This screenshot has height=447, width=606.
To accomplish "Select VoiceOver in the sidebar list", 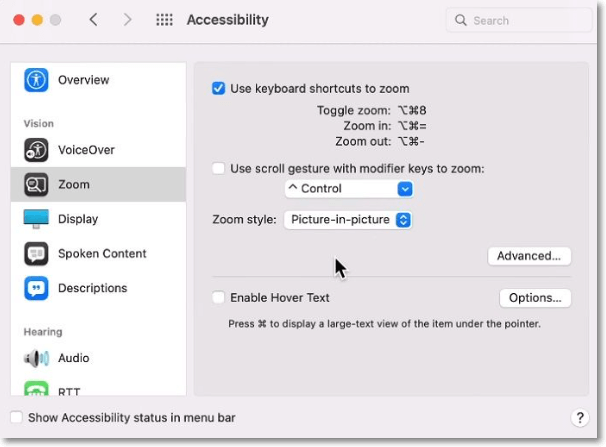I will click(98, 150).
